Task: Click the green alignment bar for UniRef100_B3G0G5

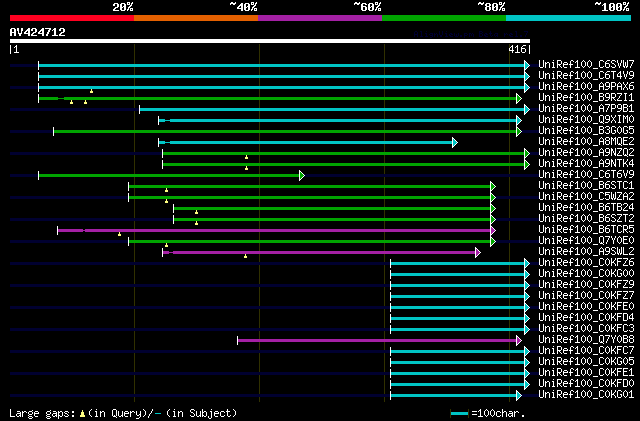Action: pos(285,131)
